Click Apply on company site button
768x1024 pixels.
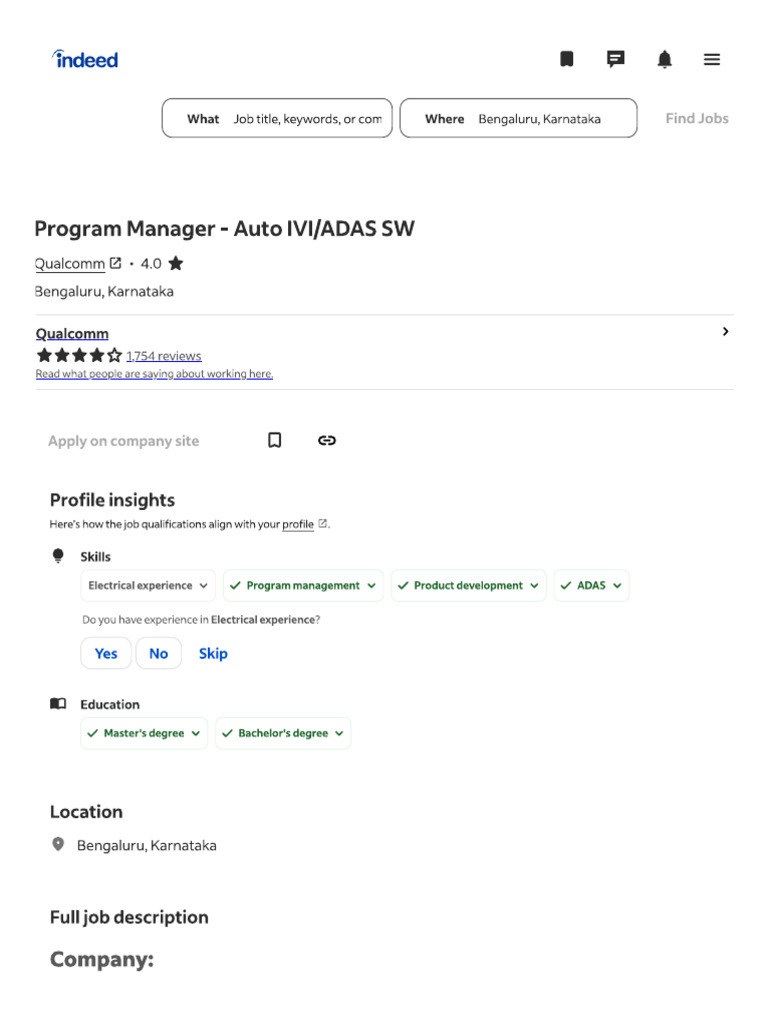tap(123, 441)
